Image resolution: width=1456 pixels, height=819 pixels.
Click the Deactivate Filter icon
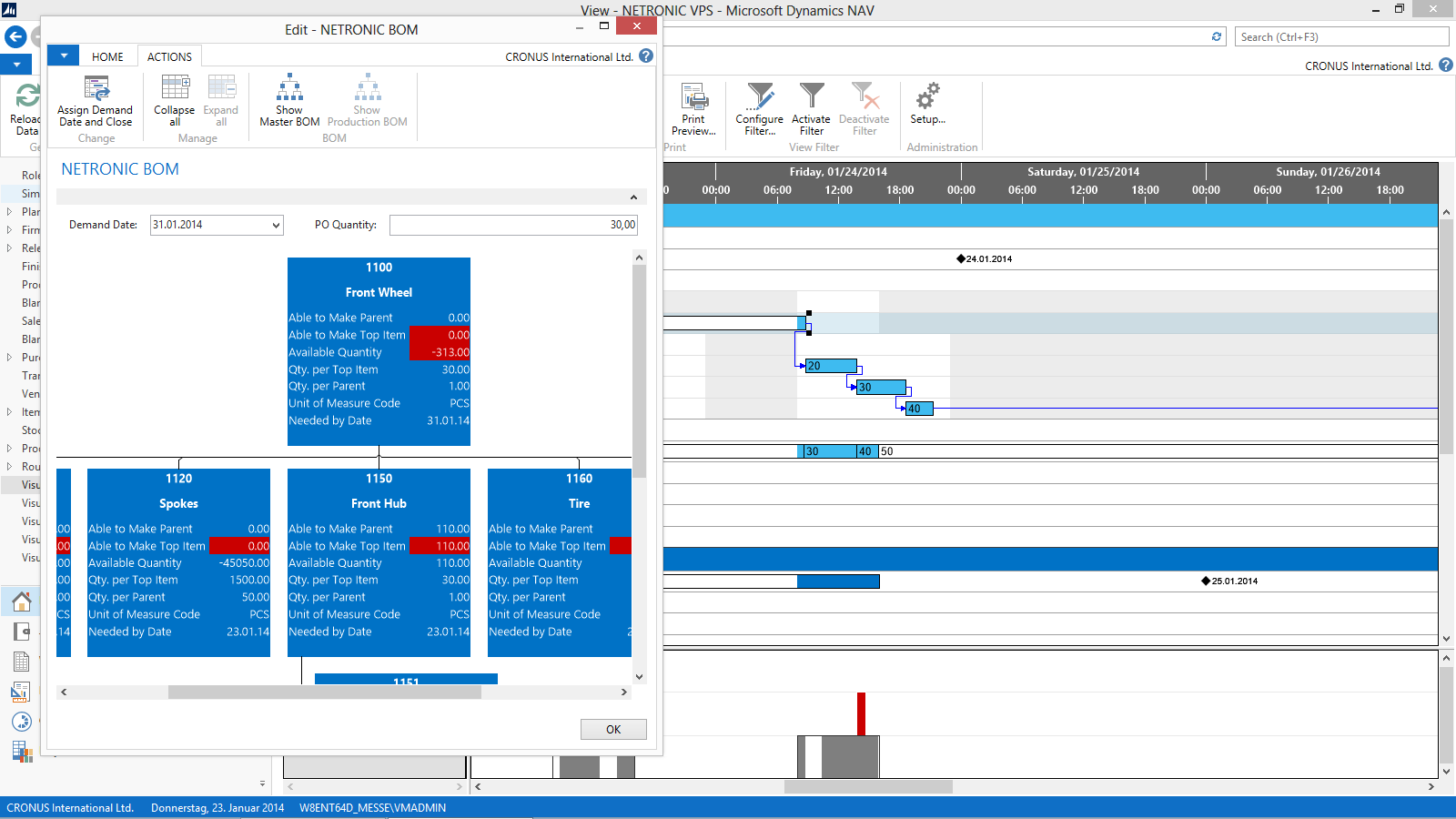(x=864, y=96)
